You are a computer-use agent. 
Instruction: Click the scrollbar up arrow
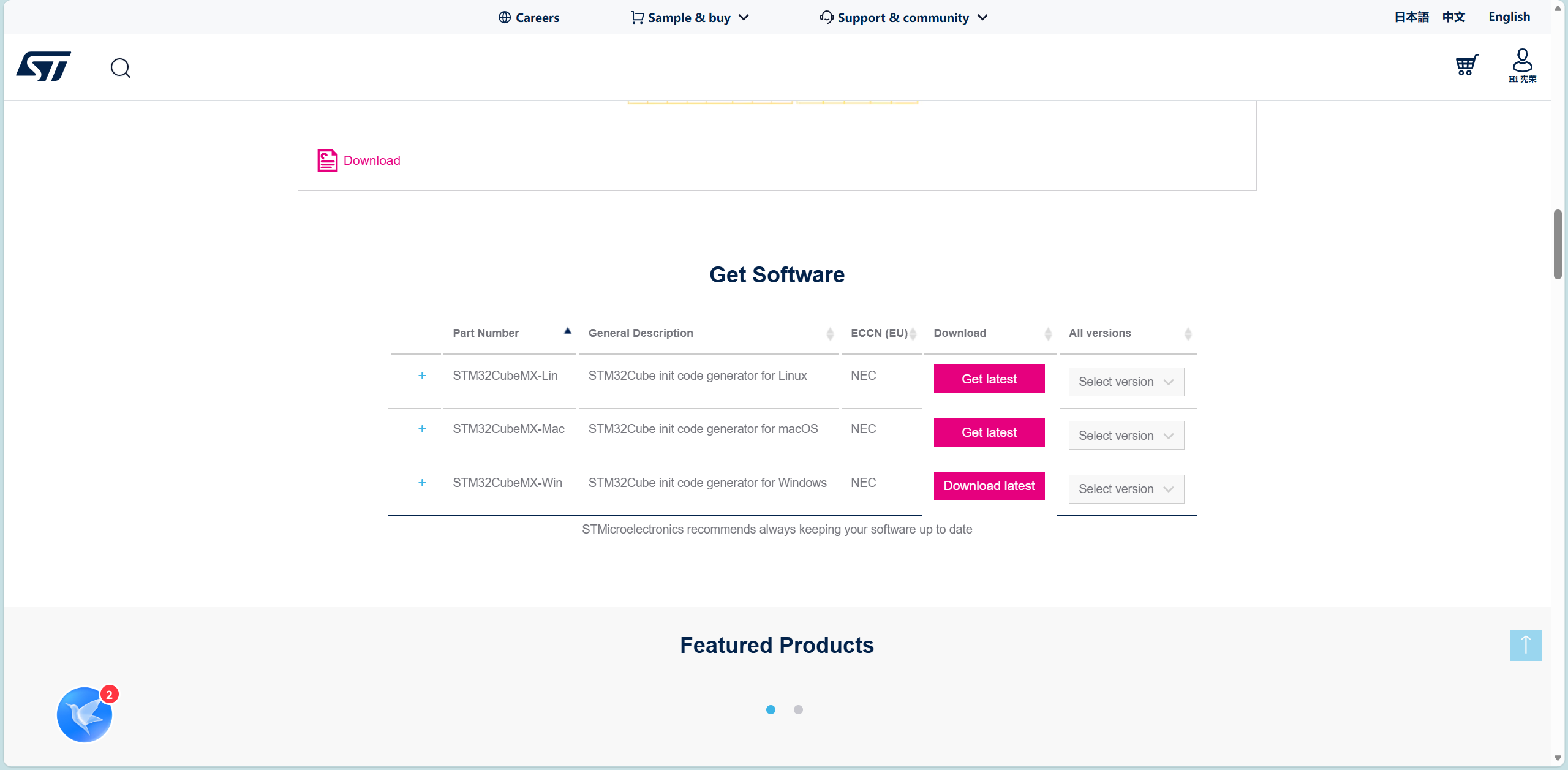pyautogui.click(x=1558, y=8)
